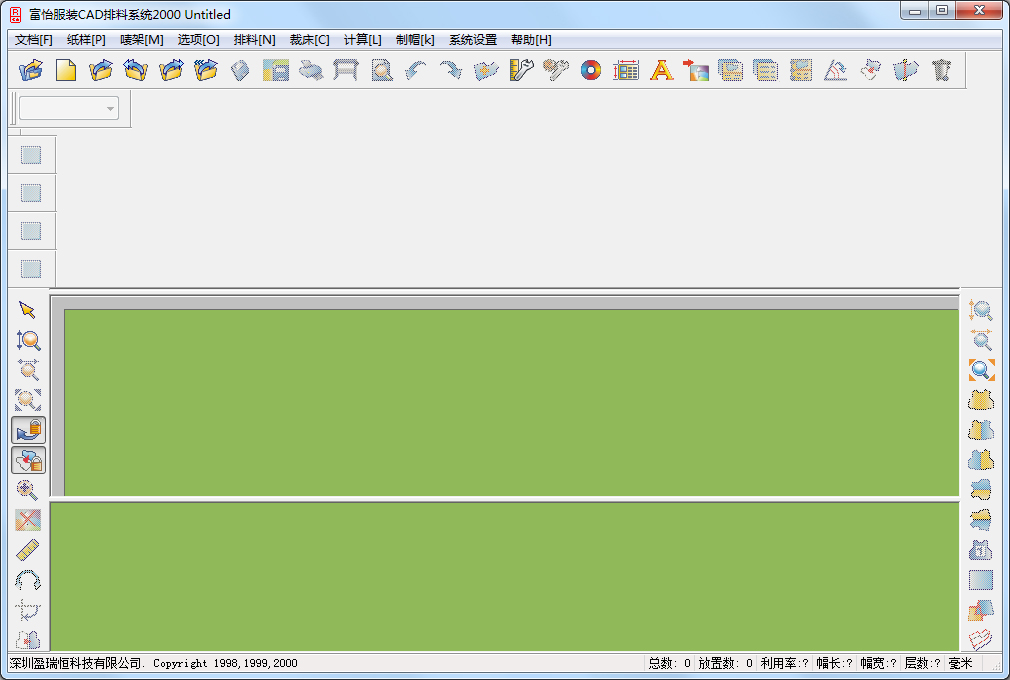Click the overlapping pieces icon on right
The image size is (1010, 680).
981,610
